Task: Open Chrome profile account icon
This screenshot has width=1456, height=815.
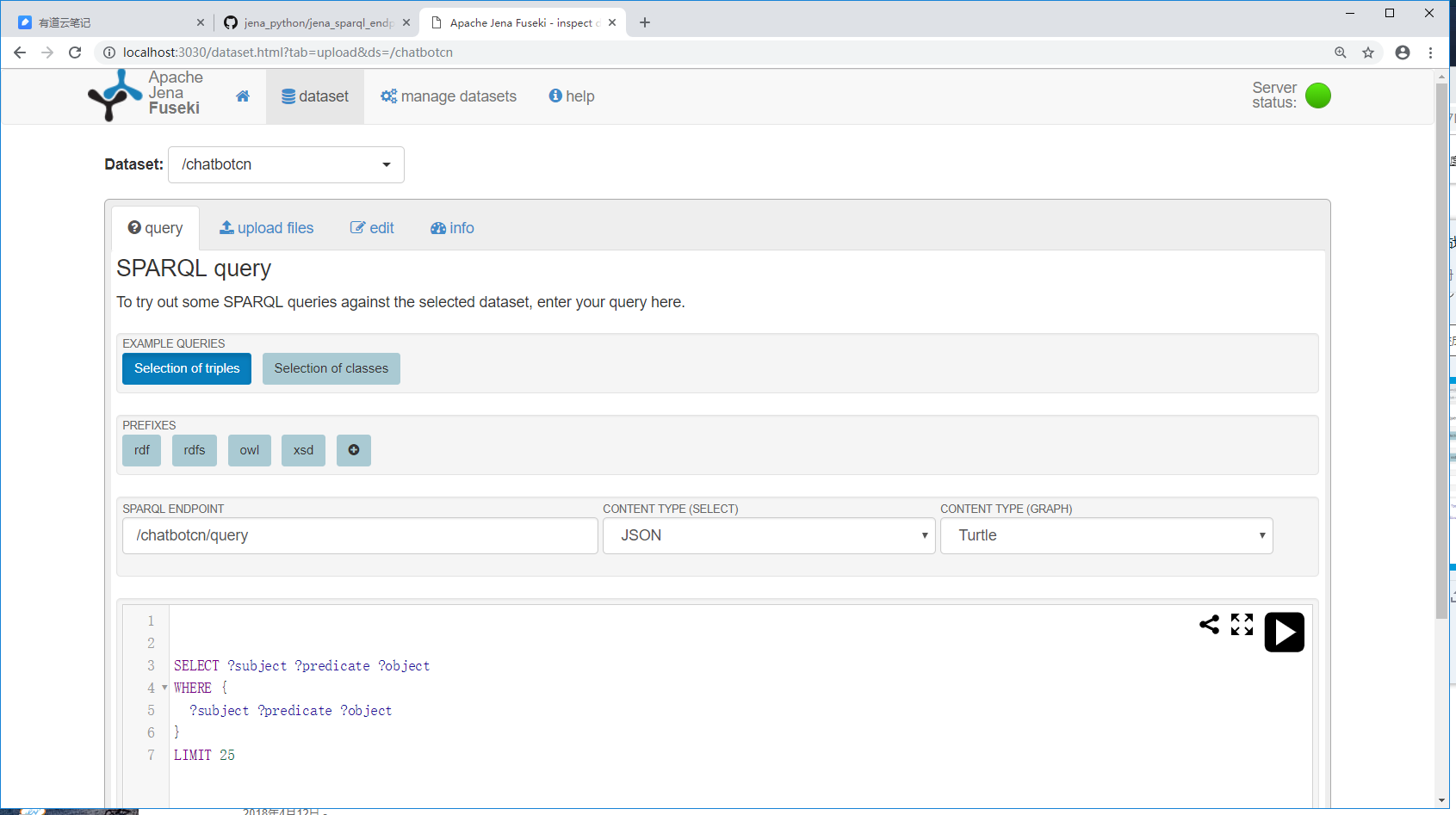Action: (1403, 52)
